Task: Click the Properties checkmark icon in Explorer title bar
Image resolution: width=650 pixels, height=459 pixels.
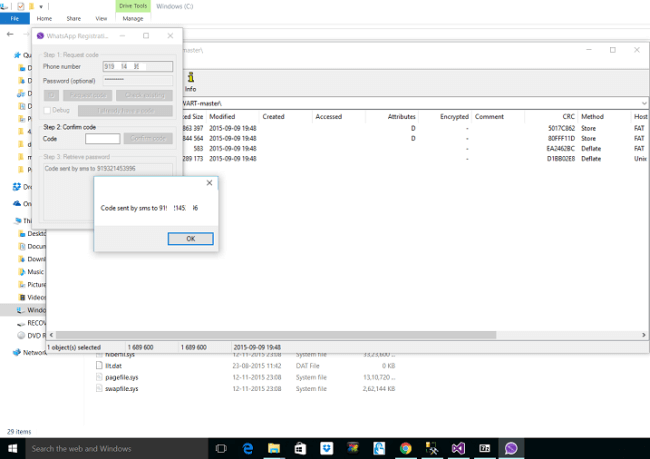Action: 20,6
